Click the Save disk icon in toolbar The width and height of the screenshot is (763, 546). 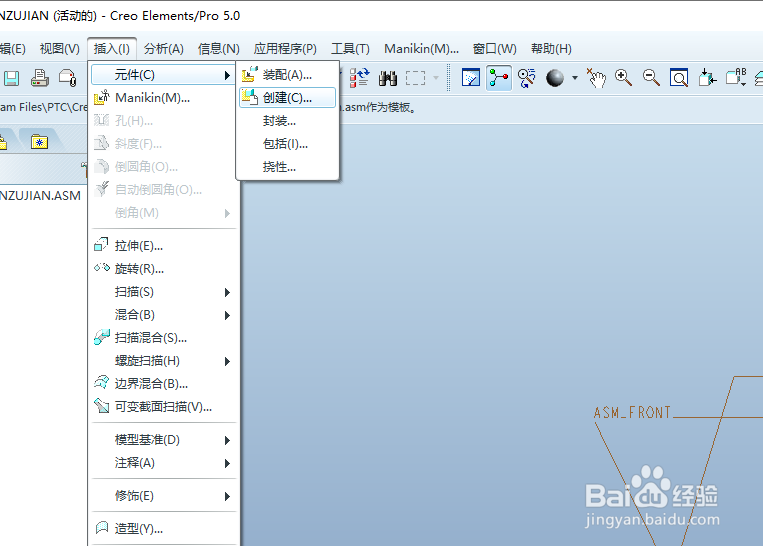[x=11, y=78]
